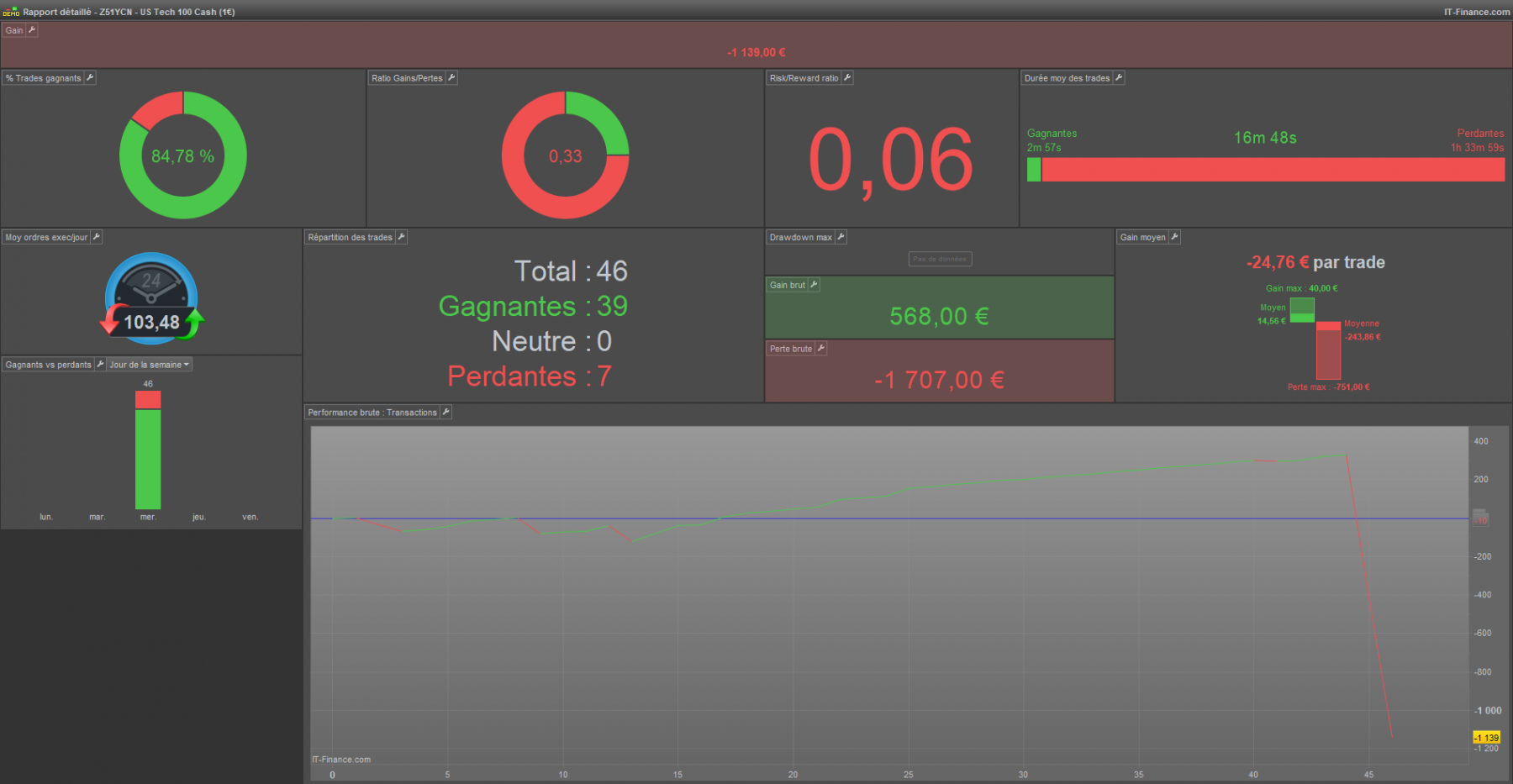Click the red Perdantes duration bar
This screenshot has height=784, width=1513.
1273,170
